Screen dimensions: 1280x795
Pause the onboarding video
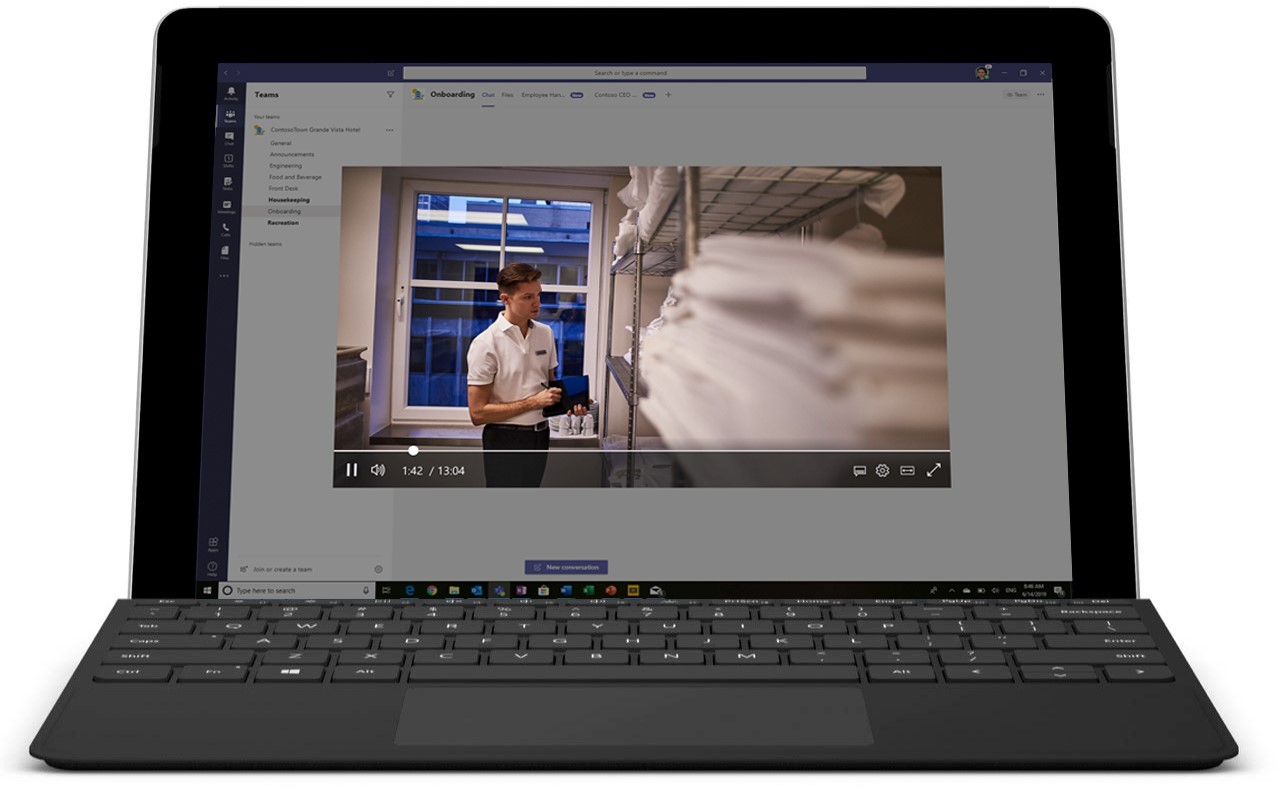pos(352,469)
